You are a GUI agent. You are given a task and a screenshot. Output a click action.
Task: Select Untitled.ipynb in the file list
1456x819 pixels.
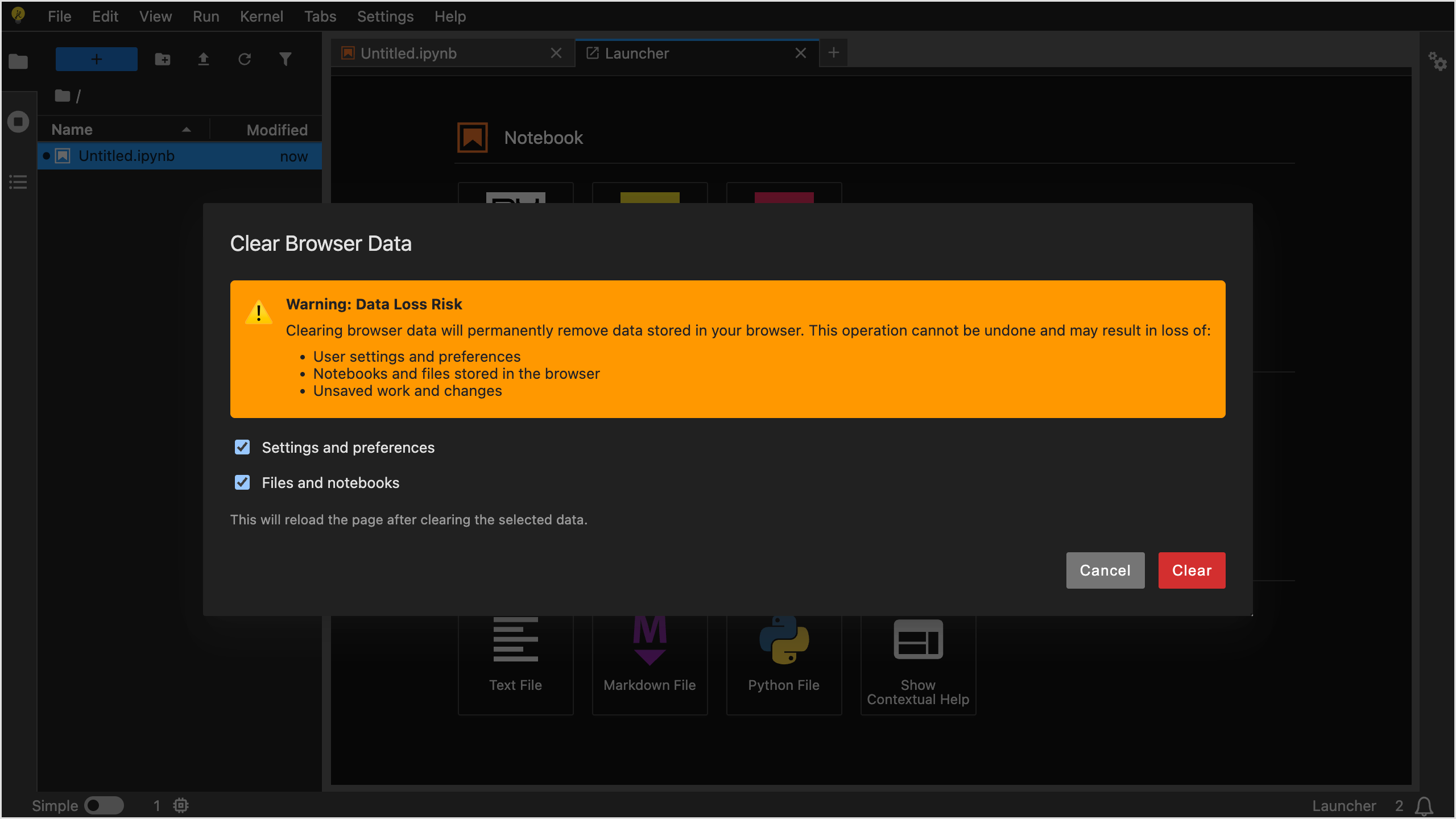pyautogui.click(x=126, y=156)
